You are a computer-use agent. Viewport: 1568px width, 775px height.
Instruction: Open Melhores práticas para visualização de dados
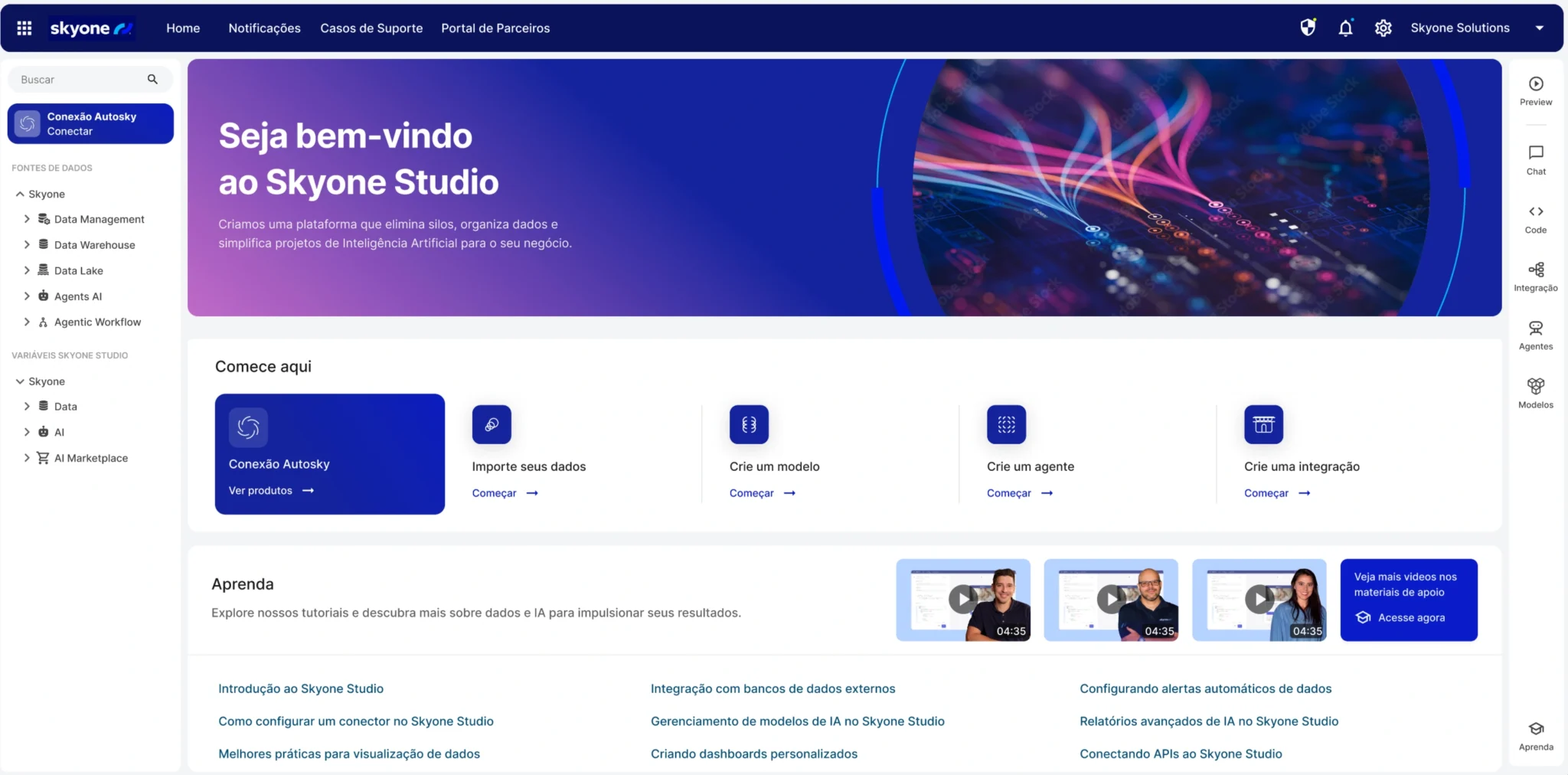tap(349, 754)
